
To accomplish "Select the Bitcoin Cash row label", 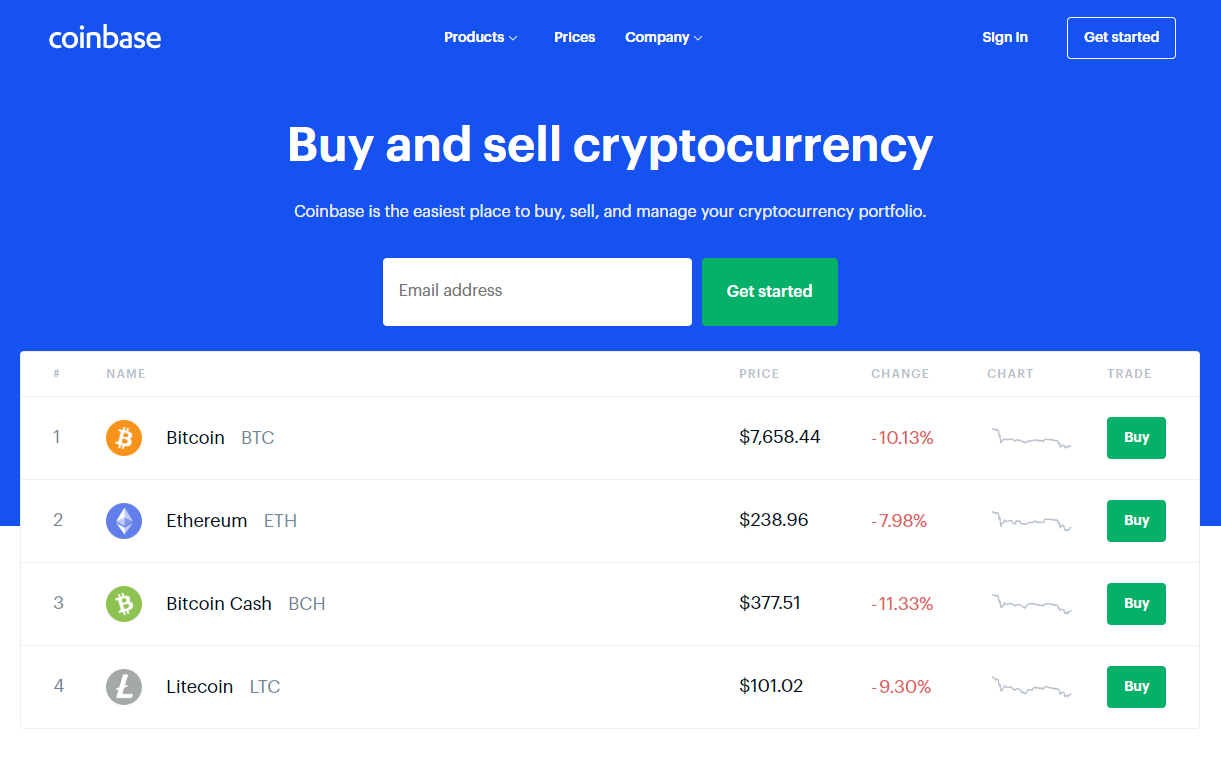I will (x=219, y=603).
